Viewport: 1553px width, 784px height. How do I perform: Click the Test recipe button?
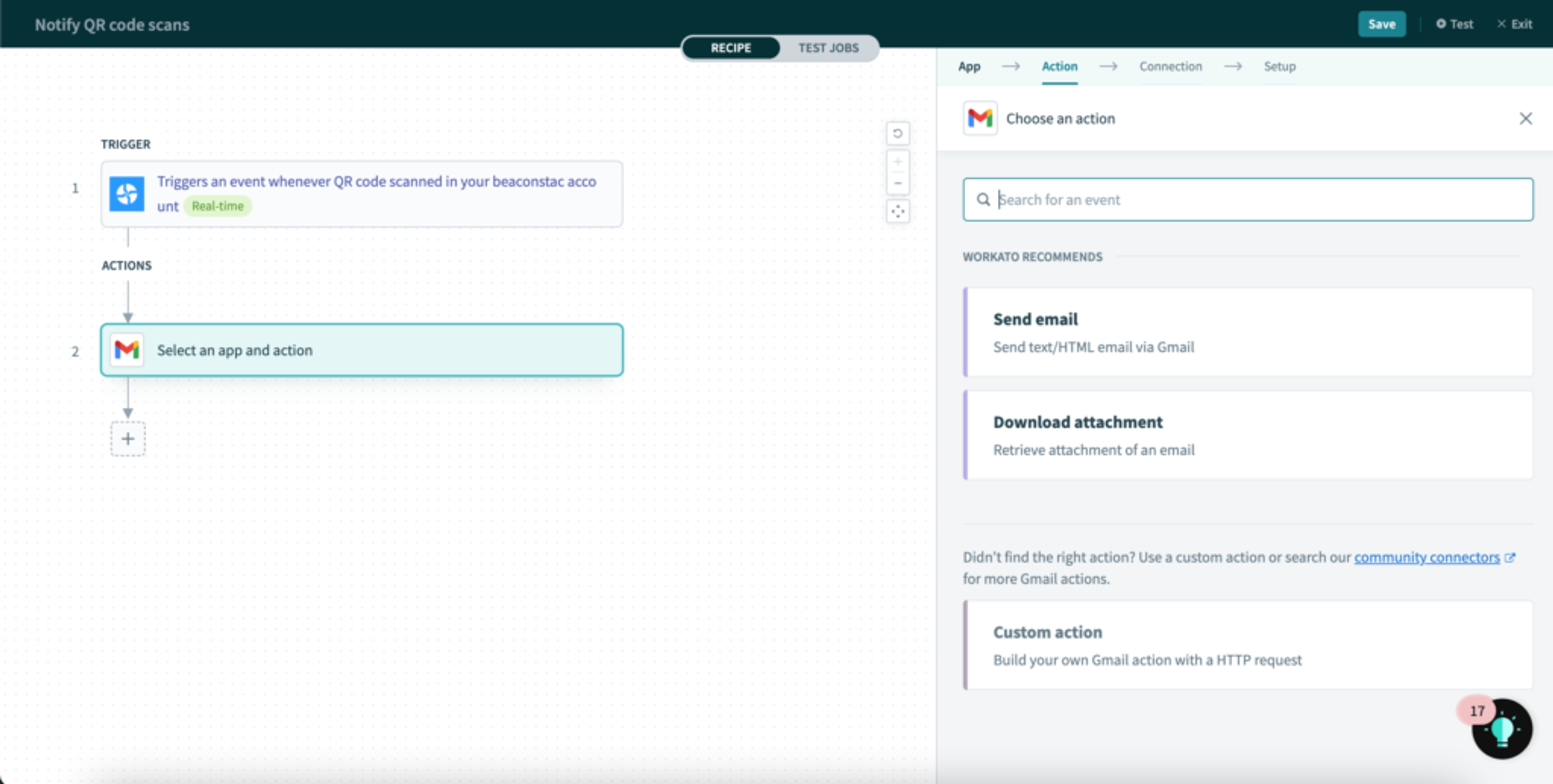(x=1454, y=24)
